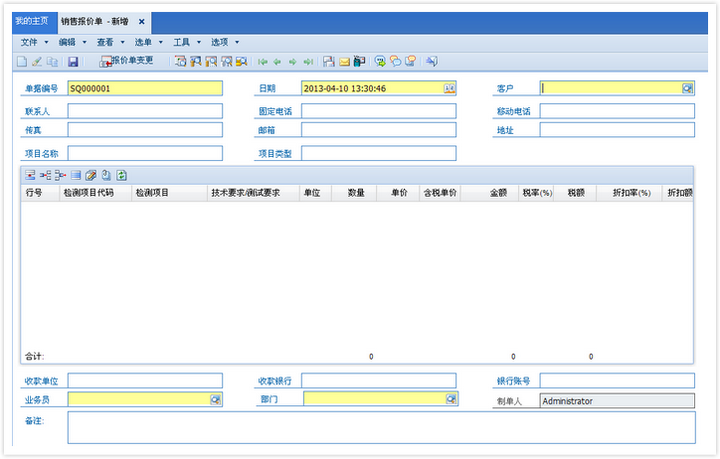The image size is (720, 459).
Task: Open the 编辑 menu
Action: pos(72,42)
